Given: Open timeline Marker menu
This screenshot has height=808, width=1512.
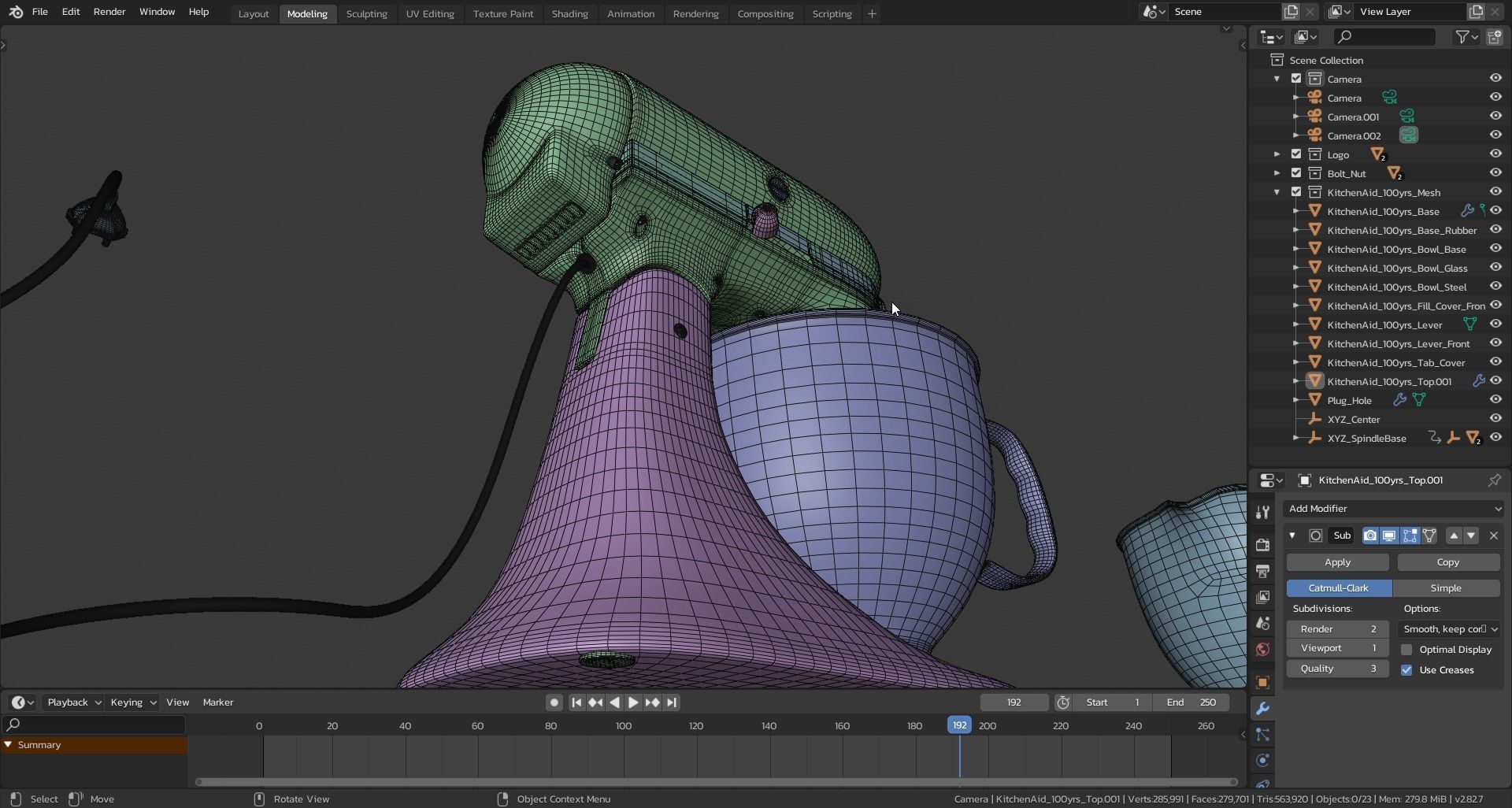Looking at the screenshot, I should [218, 702].
